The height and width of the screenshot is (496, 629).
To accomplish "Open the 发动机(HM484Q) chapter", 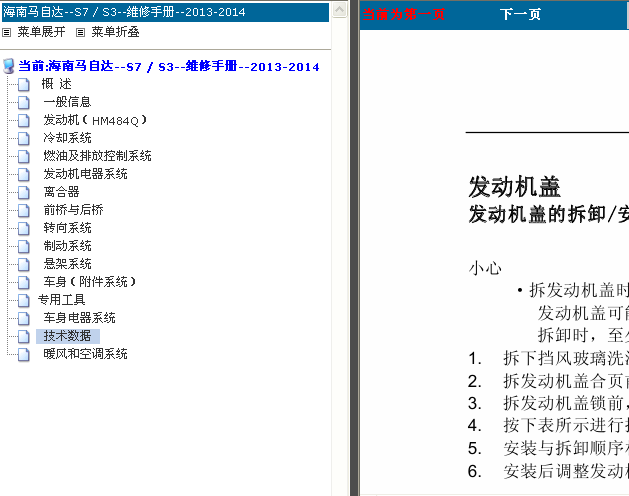I will pyautogui.click(x=95, y=120).
